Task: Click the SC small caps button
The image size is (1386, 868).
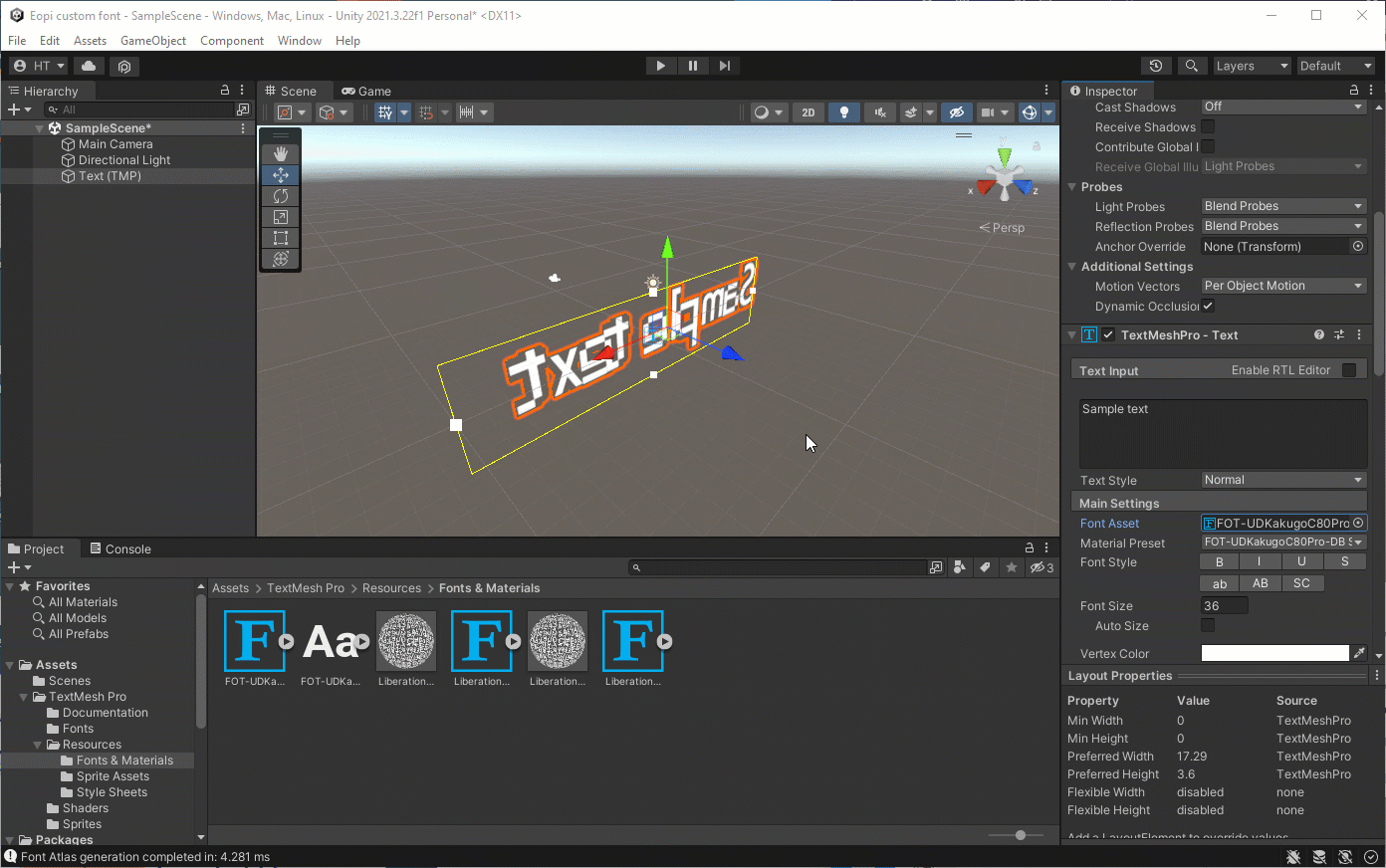Action: coord(1301,583)
